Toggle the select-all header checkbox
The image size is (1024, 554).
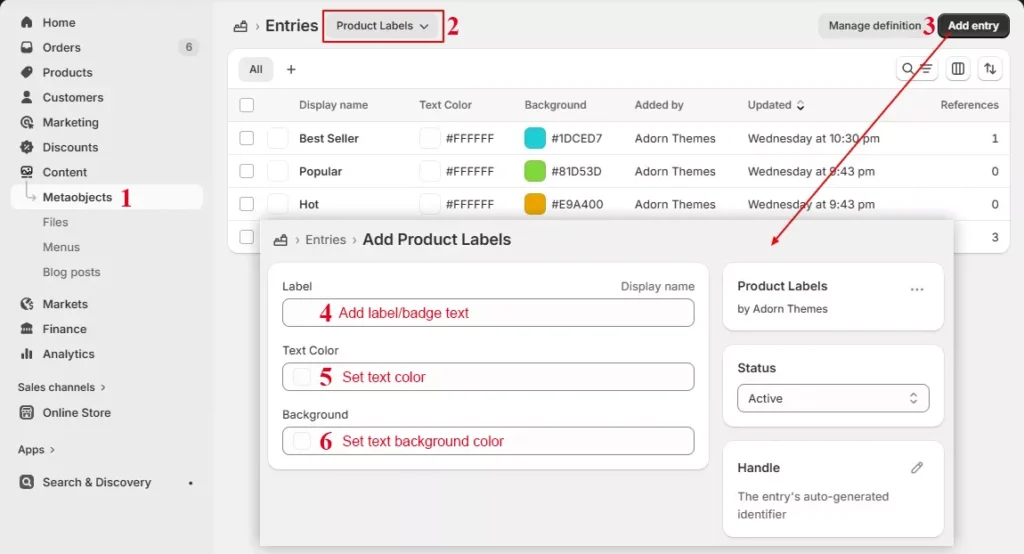[x=247, y=105]
